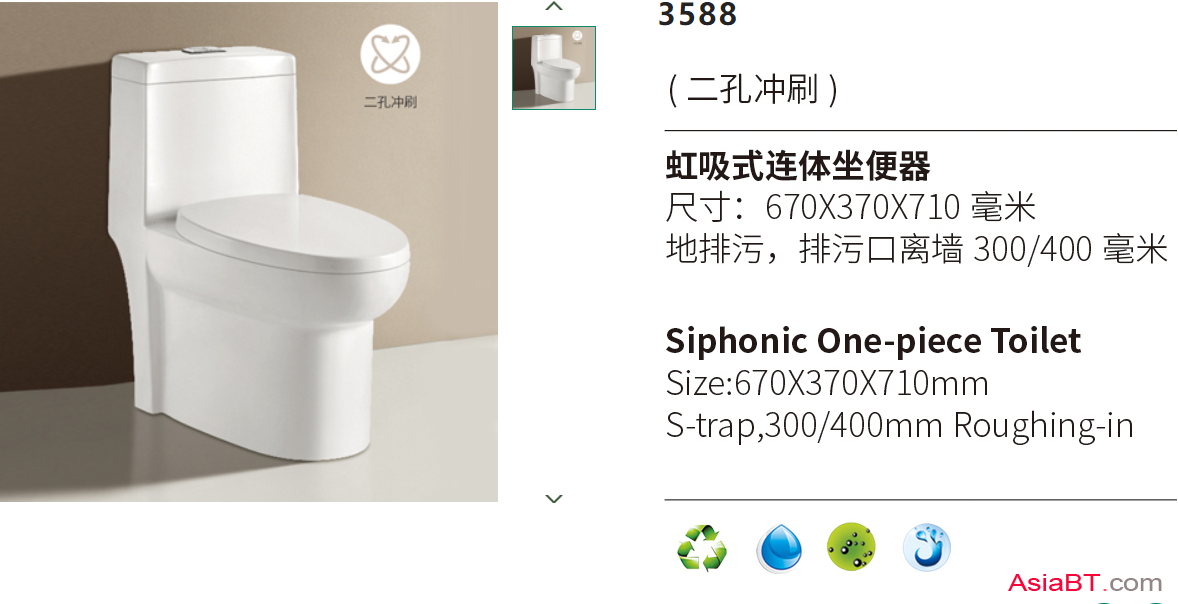Click the blue water drop icon
This screenshot has height=604, width=1178.
[x=779, y=548]
